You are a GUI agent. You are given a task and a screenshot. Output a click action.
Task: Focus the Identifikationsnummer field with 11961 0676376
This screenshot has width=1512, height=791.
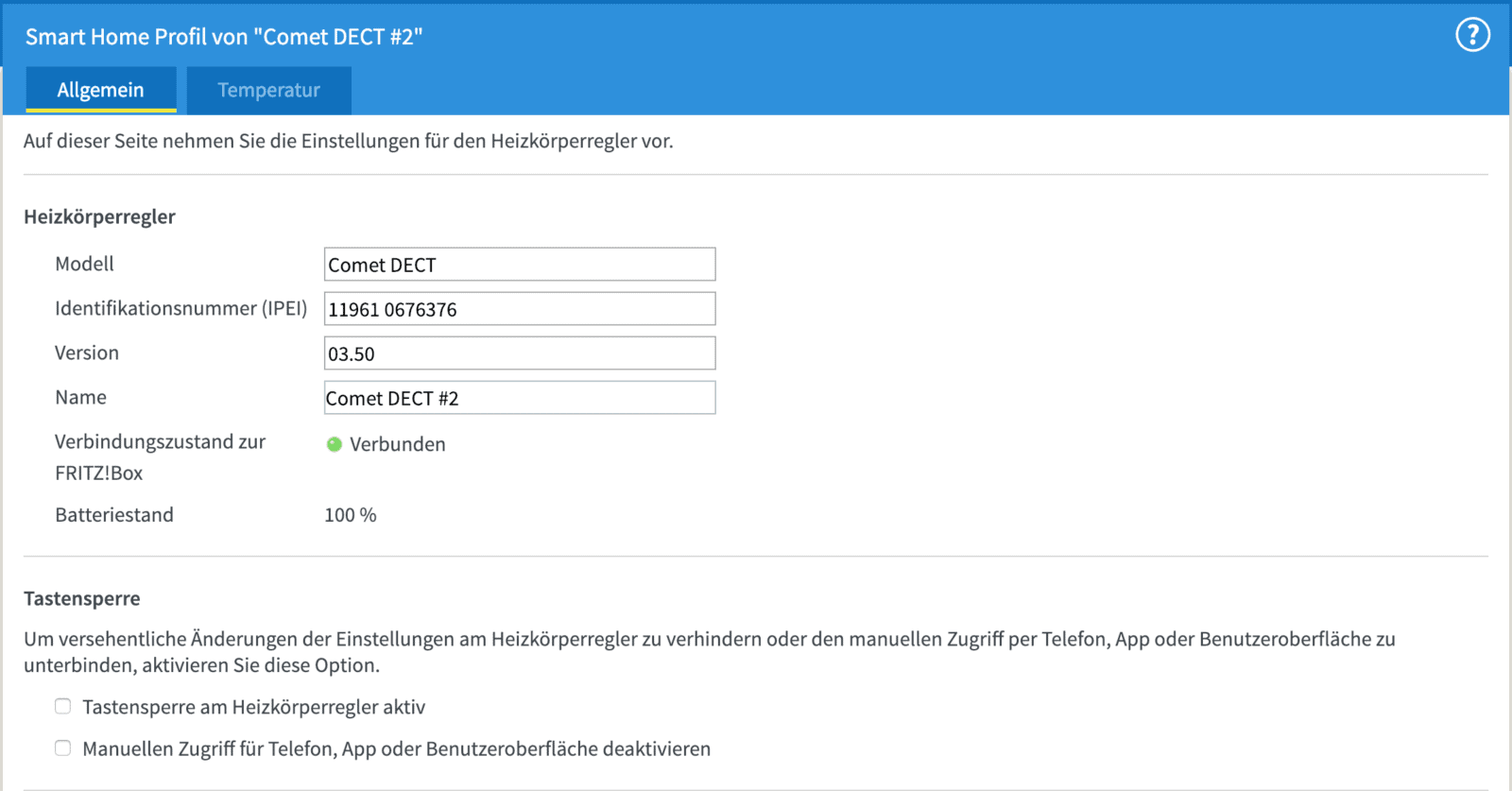(x=519, y=309)
